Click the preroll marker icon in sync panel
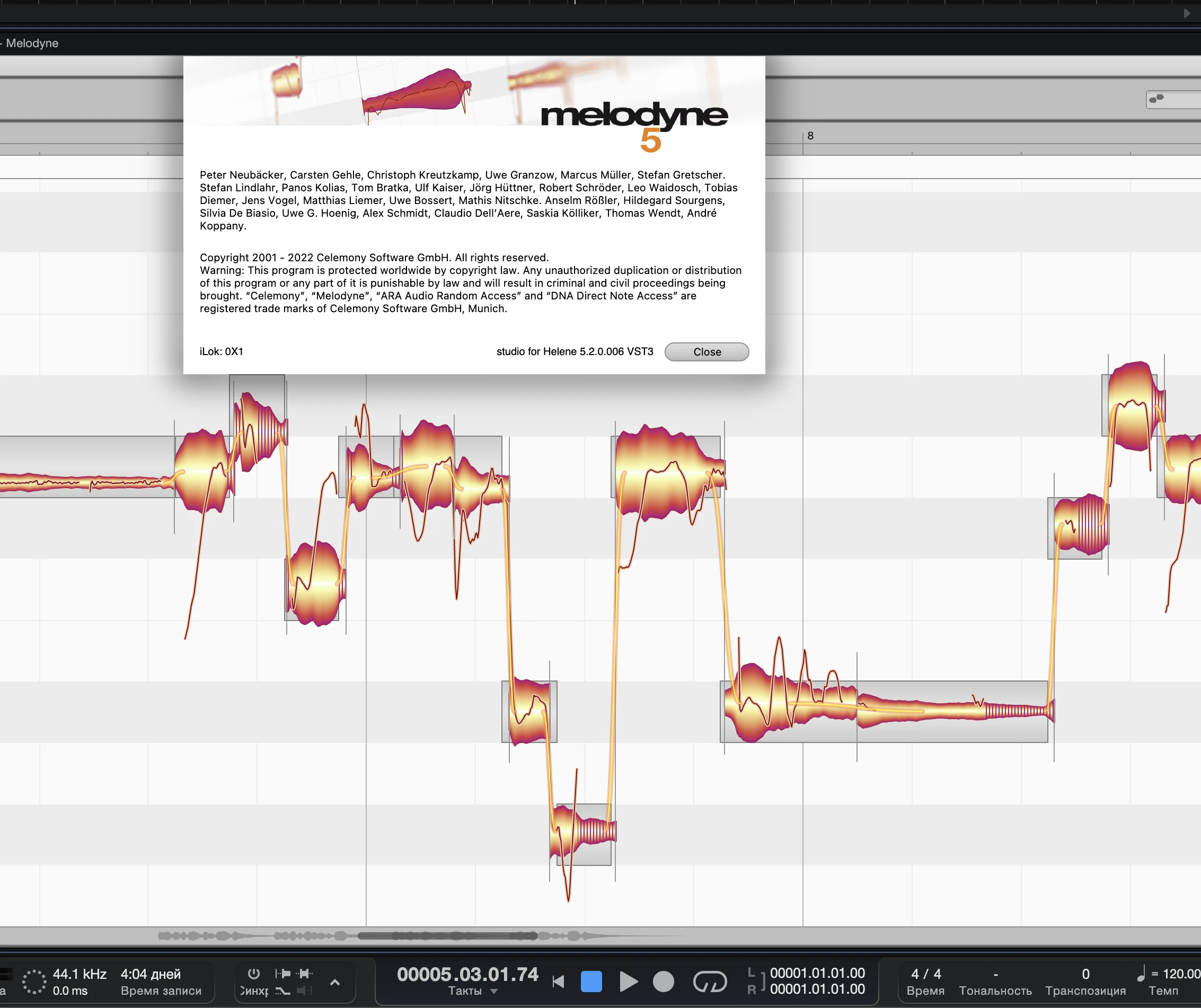 tap(282, 973)
